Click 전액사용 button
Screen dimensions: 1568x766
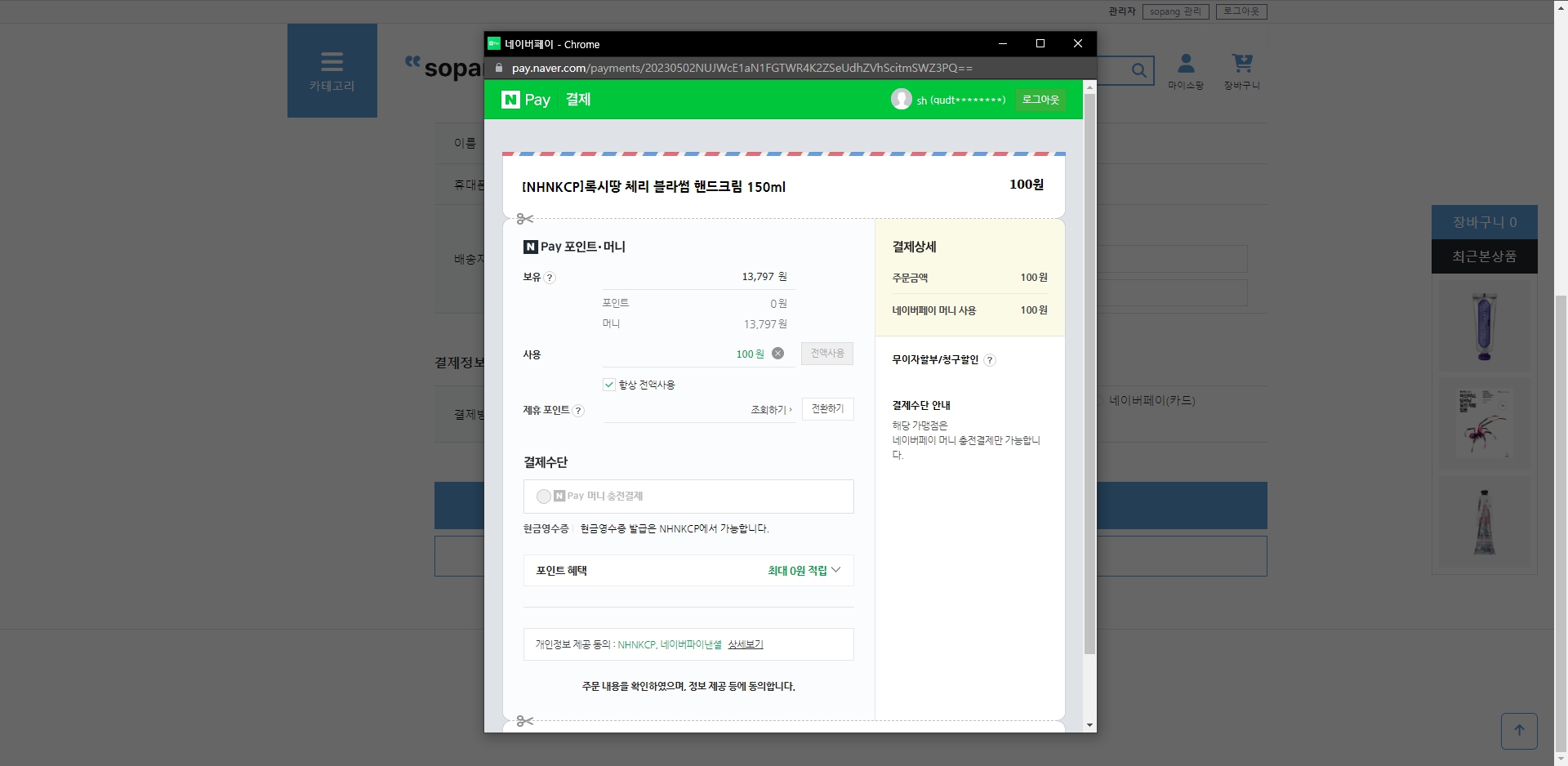[x=827, y=354]
